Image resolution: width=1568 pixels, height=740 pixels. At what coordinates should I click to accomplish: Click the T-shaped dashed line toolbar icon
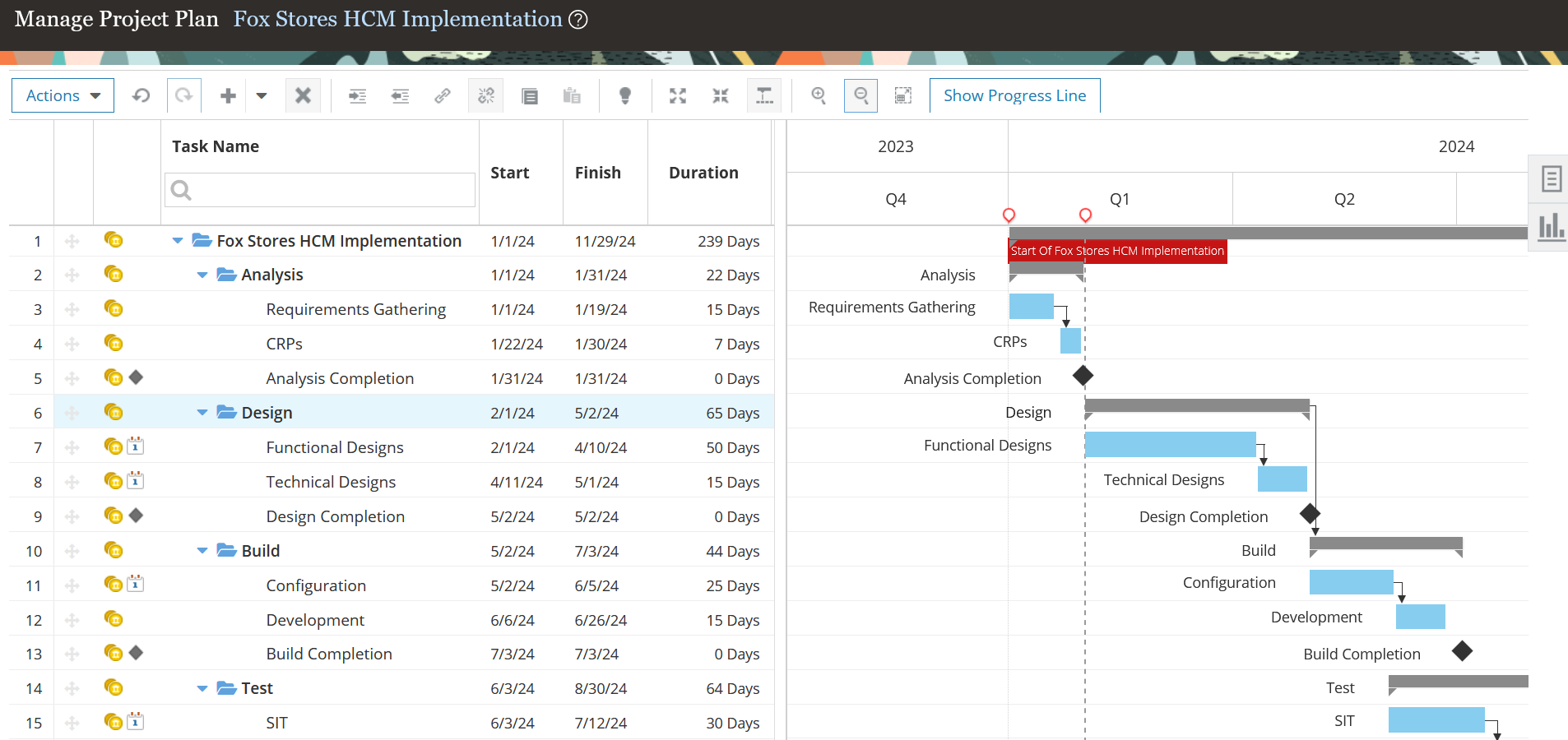pyautogui.click(x=764, y=95)
